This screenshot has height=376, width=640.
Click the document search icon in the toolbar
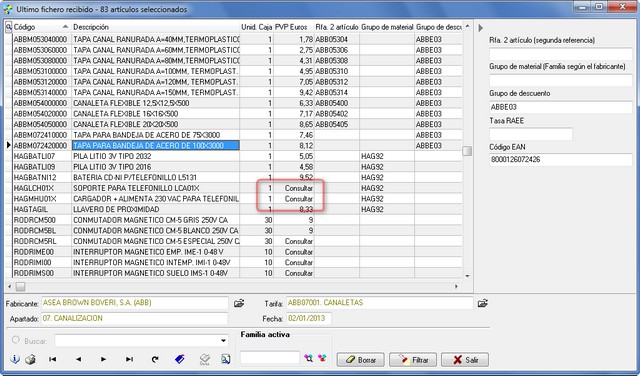(225, 359)
